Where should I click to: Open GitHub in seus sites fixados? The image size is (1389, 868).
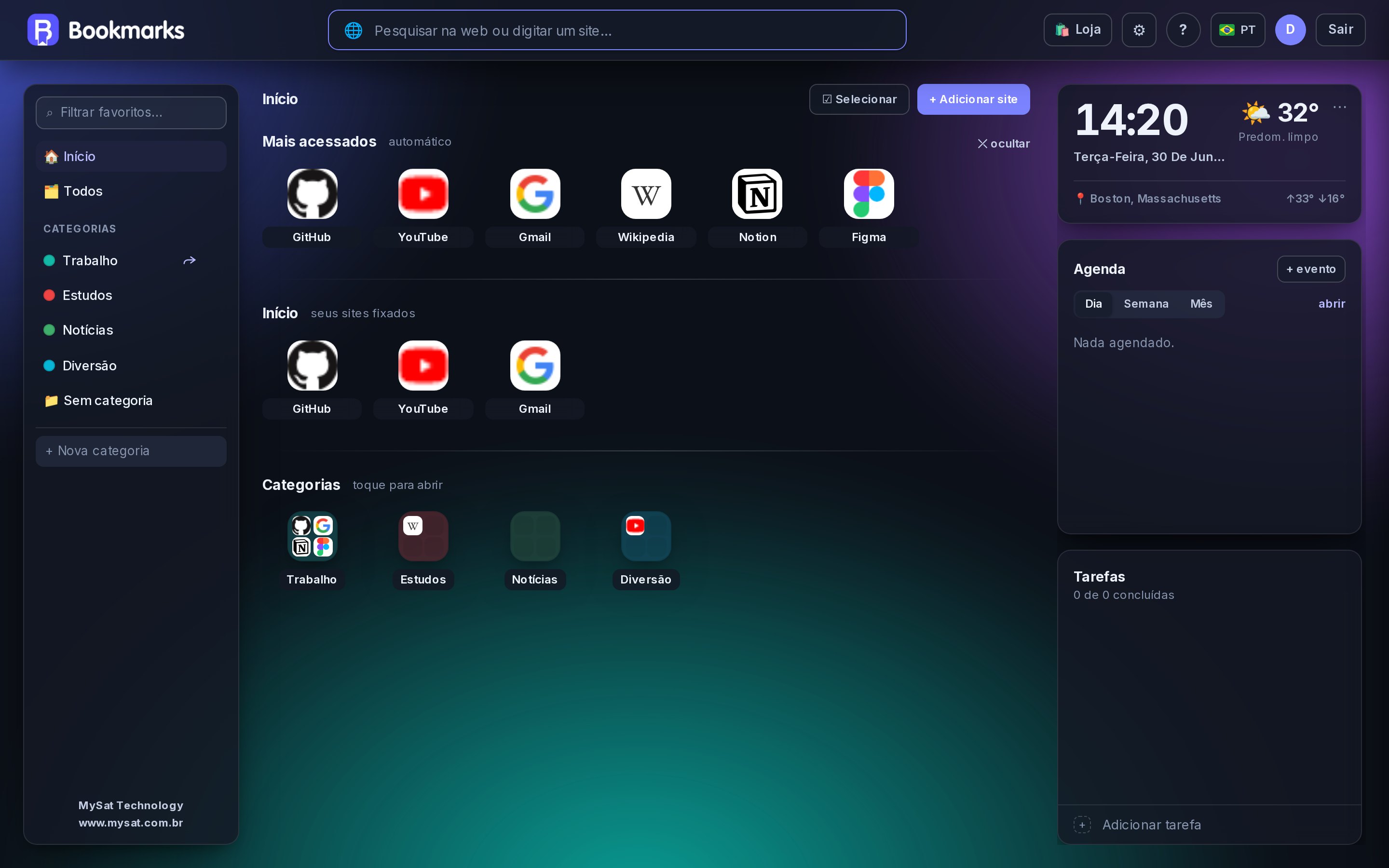(x=312, y=365)
